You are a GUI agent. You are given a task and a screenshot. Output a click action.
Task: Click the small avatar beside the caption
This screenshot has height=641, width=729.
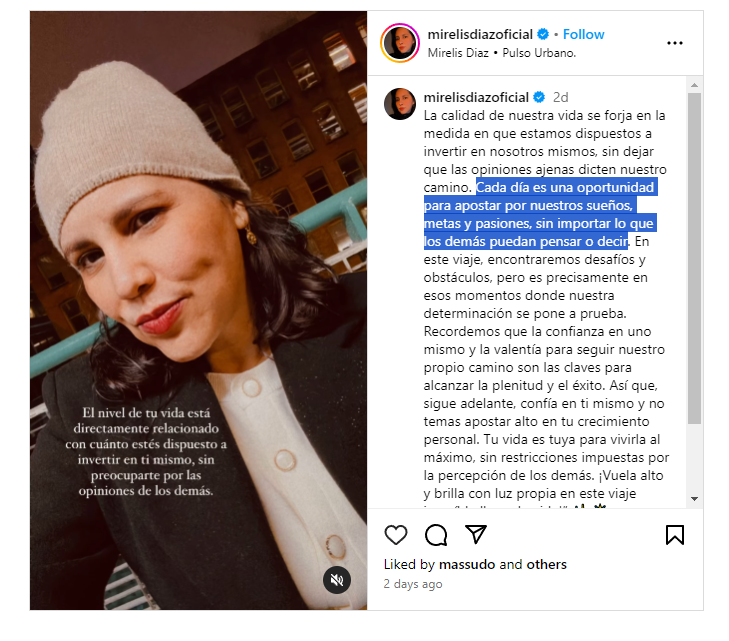pyautogui.click(x=400, y=104)
